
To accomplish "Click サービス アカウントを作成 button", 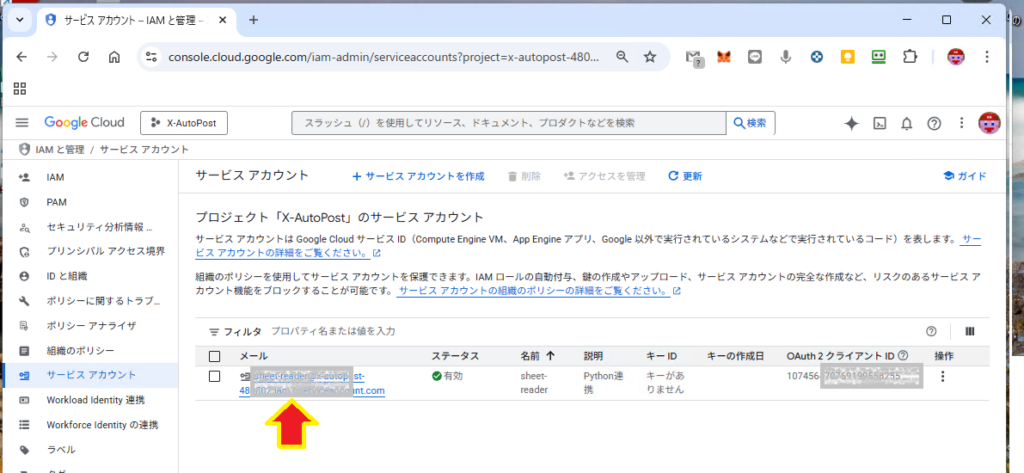I will click(x=418, y=176).
